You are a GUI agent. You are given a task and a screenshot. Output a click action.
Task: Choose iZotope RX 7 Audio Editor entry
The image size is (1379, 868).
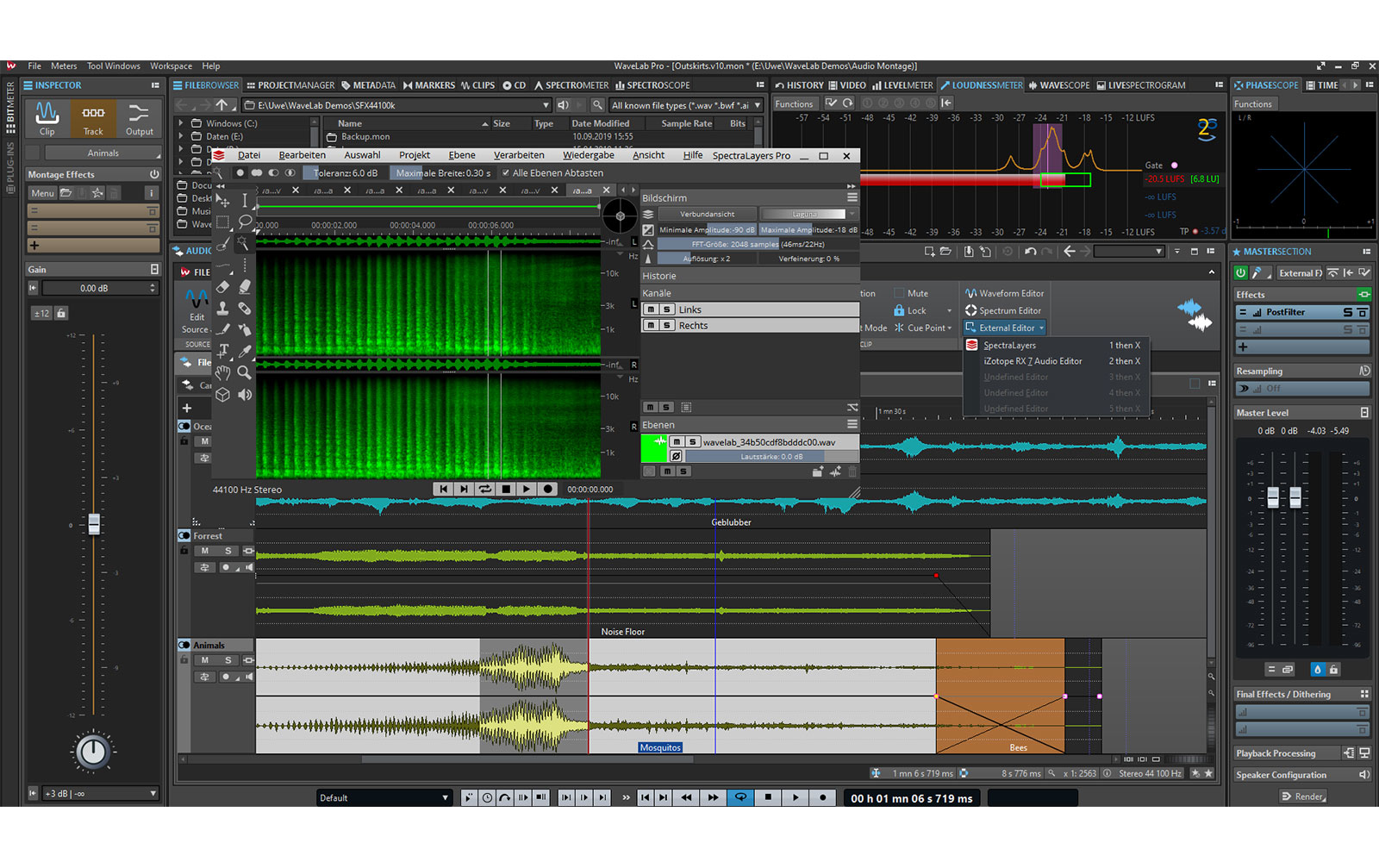pos(1057,361)
